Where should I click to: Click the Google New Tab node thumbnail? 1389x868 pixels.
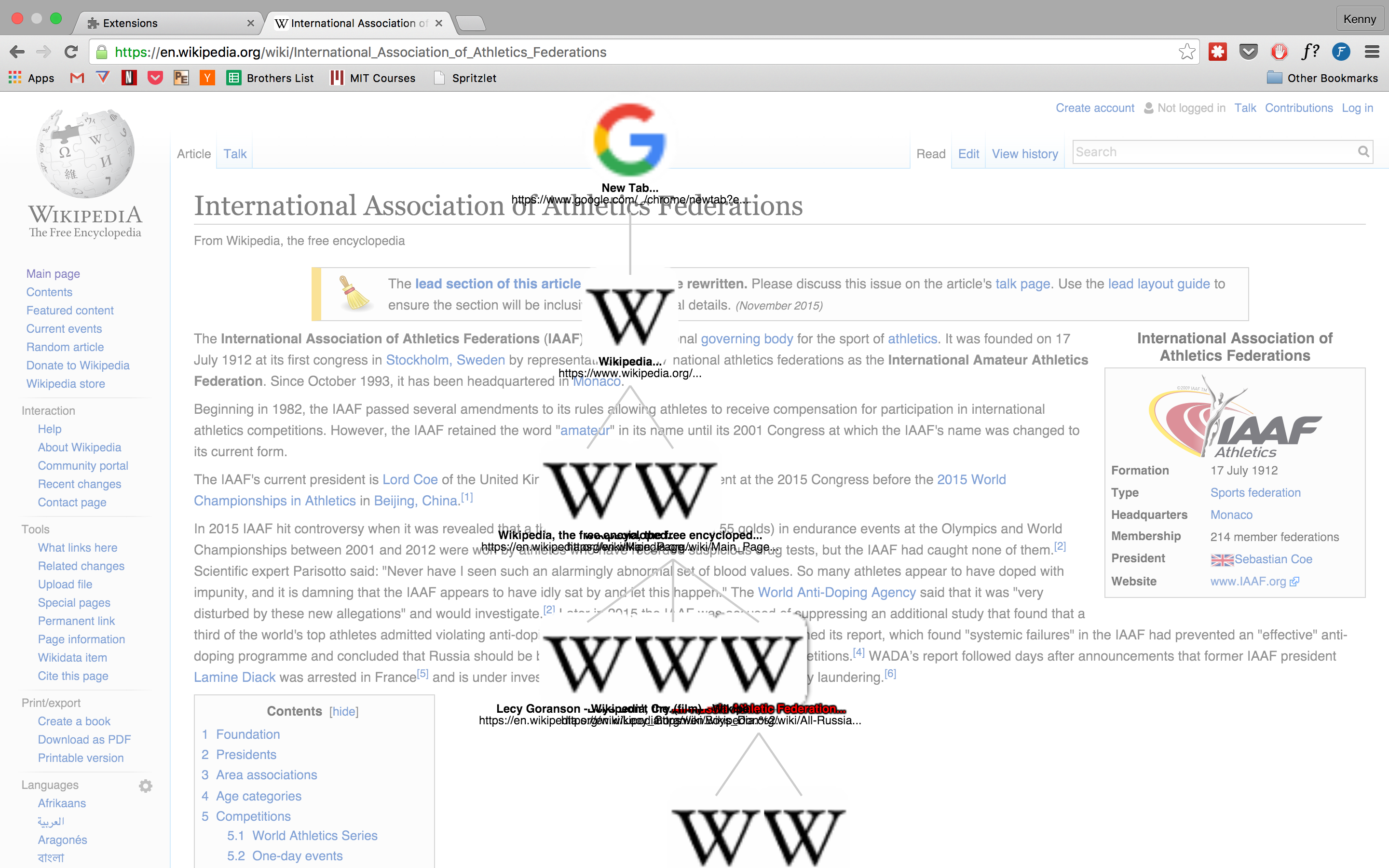[630, 140]
